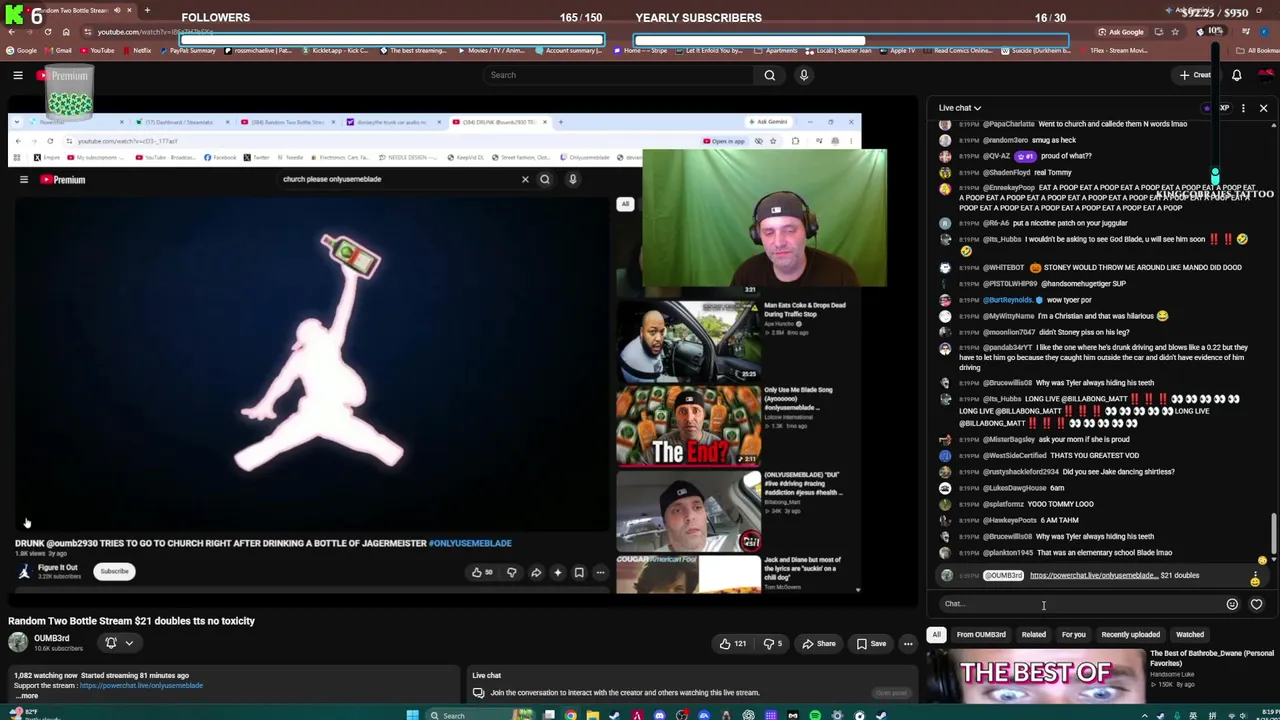Image resolution: width=1280 pixels, height=720 pixels.
Task: Start voice search with the microphone icon
Action: click(803, 75)
